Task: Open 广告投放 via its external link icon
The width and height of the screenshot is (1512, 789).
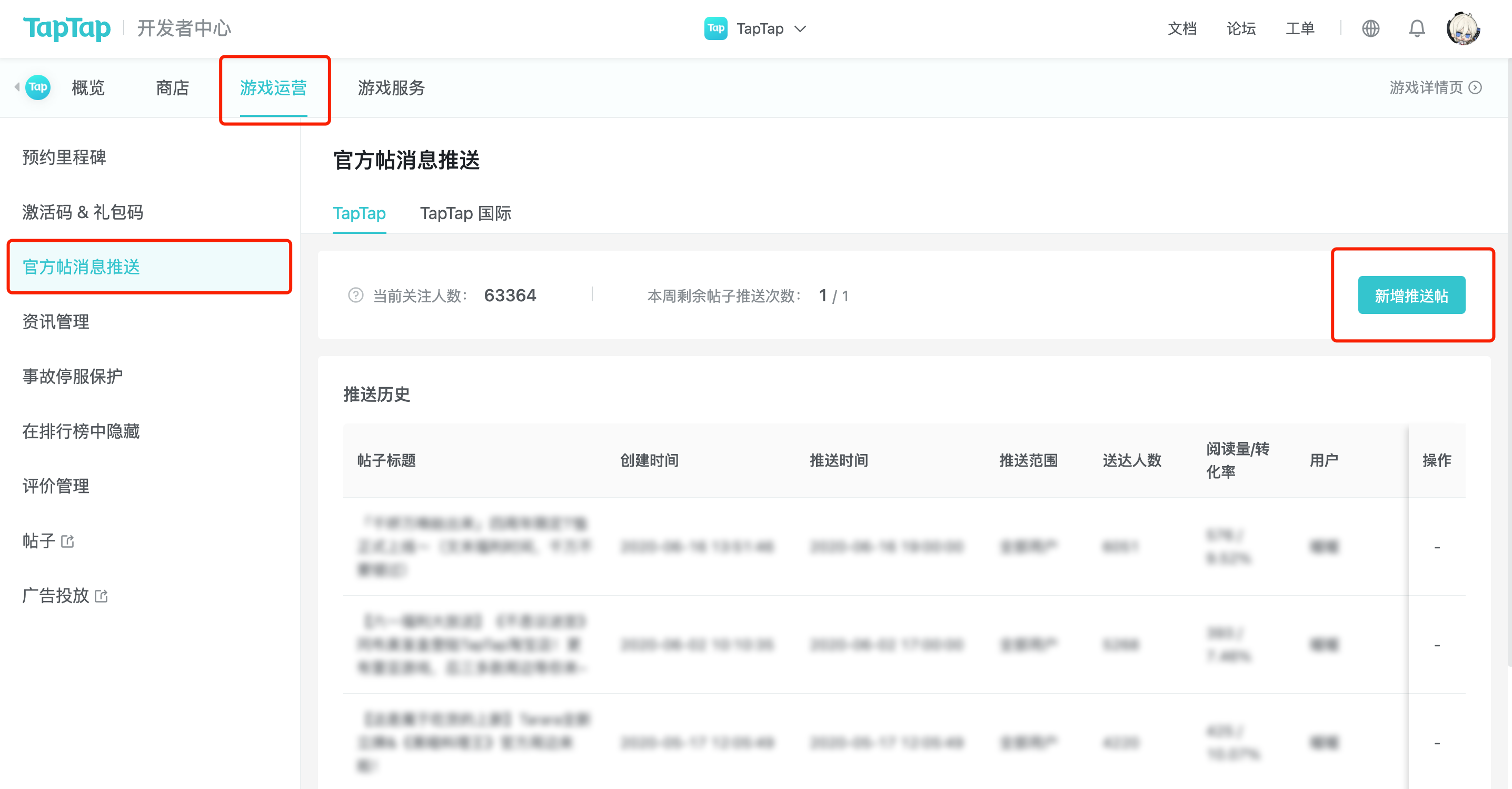Action: 102,596
